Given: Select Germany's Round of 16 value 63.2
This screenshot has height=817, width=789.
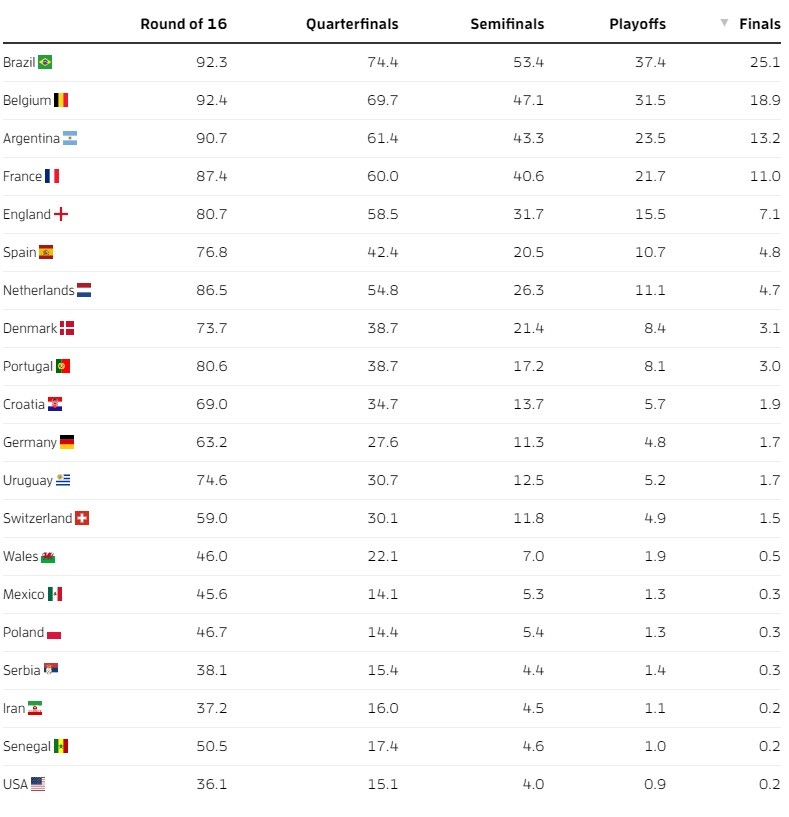Looking at the screenshot, I should (211, 442).
